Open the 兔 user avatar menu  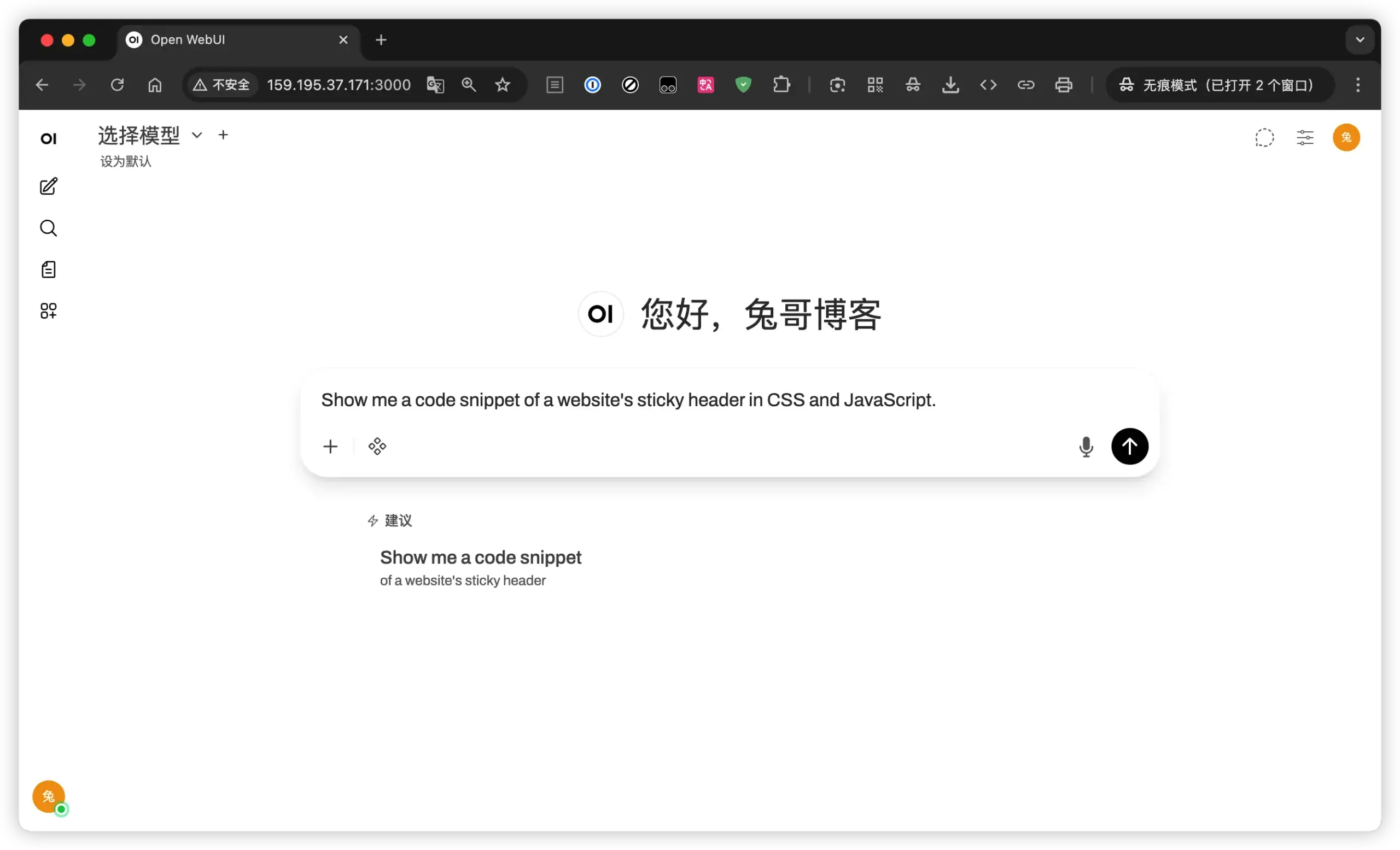[1346, 137]
